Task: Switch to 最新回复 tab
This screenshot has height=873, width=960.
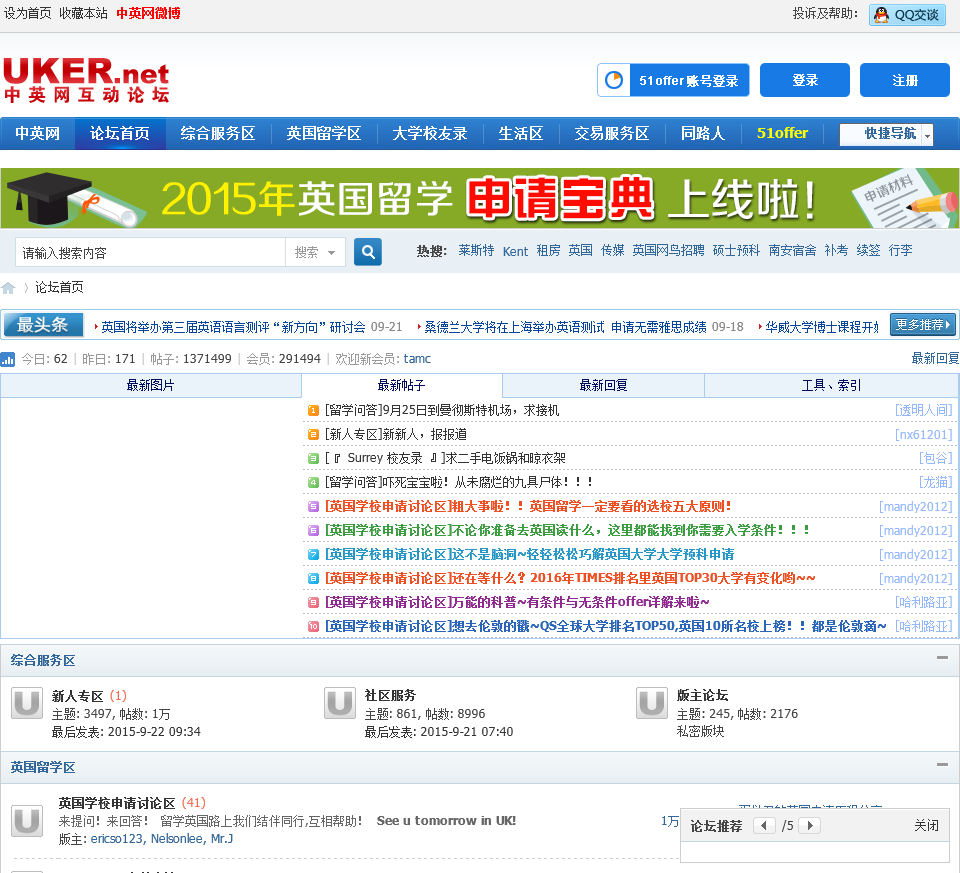Action: point(604,385)
